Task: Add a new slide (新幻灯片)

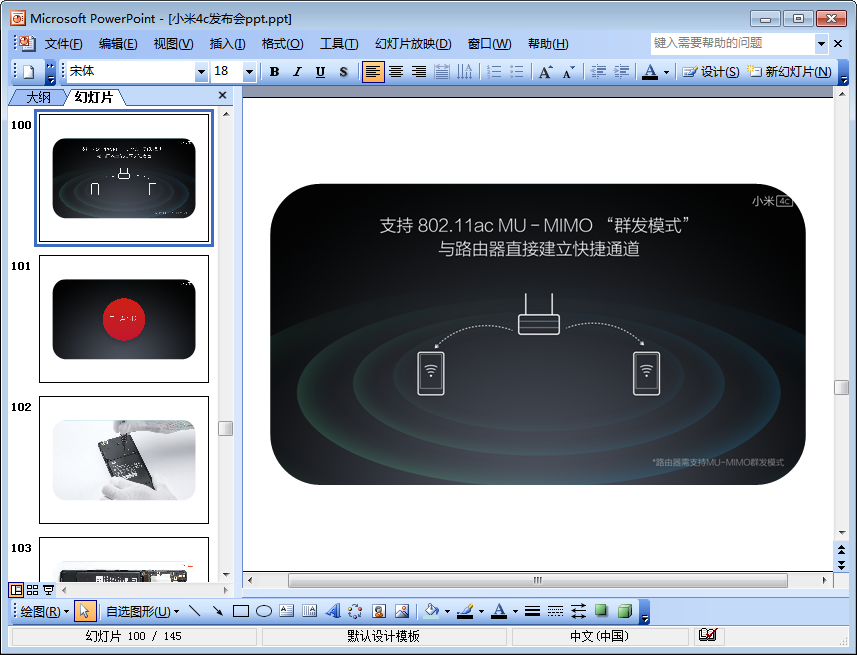Action: coord(789,72)
